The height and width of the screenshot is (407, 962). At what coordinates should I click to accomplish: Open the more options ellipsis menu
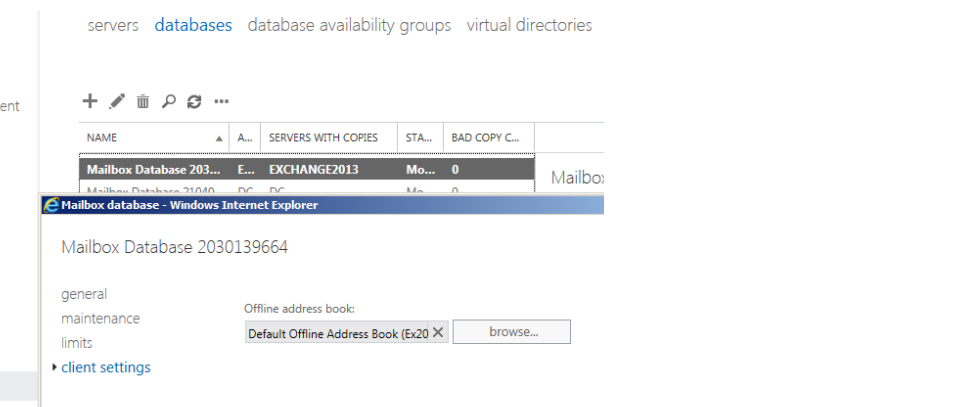click(x=222, y=101)
